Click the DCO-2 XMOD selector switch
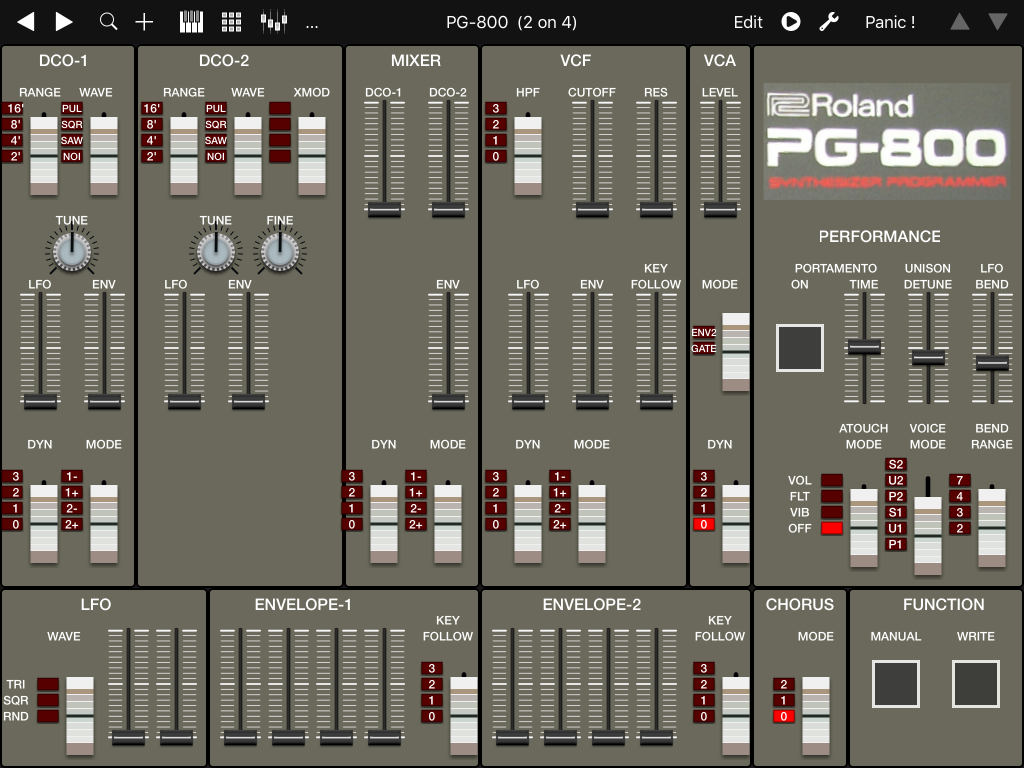The width and height of the screenshot is (1024, 768). point(312,155)
